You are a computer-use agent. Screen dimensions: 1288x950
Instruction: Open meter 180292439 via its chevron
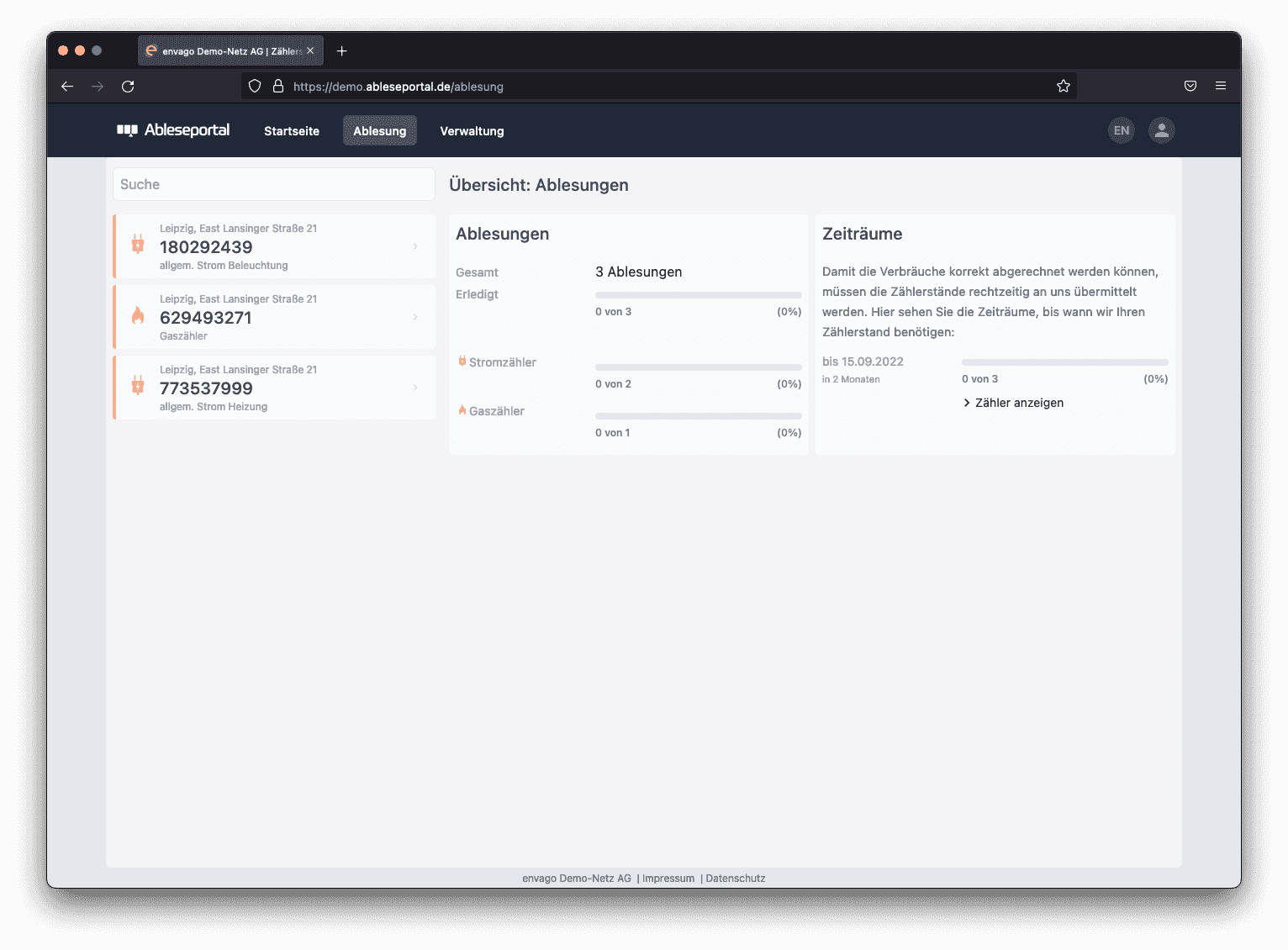click(x=415, y=246)
